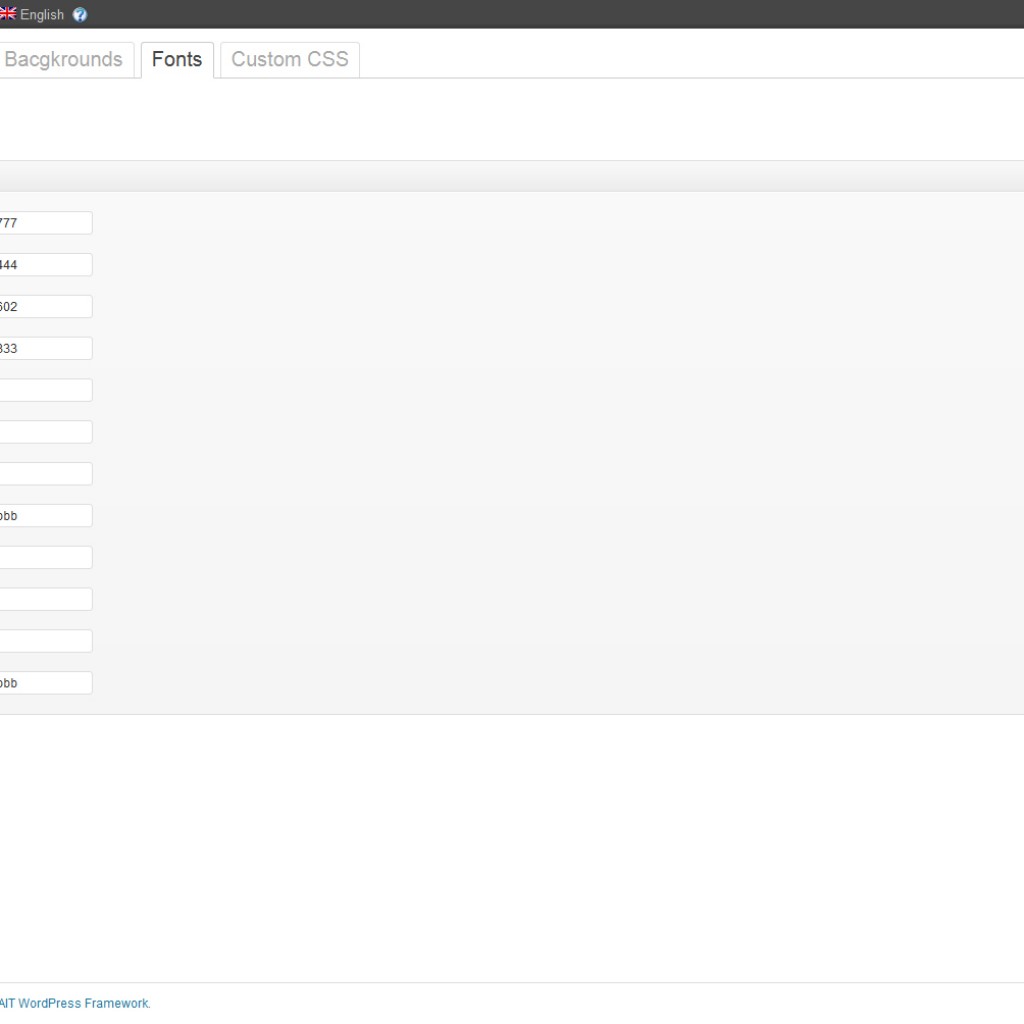Open the blue help question mark icon

click(80, 15)
